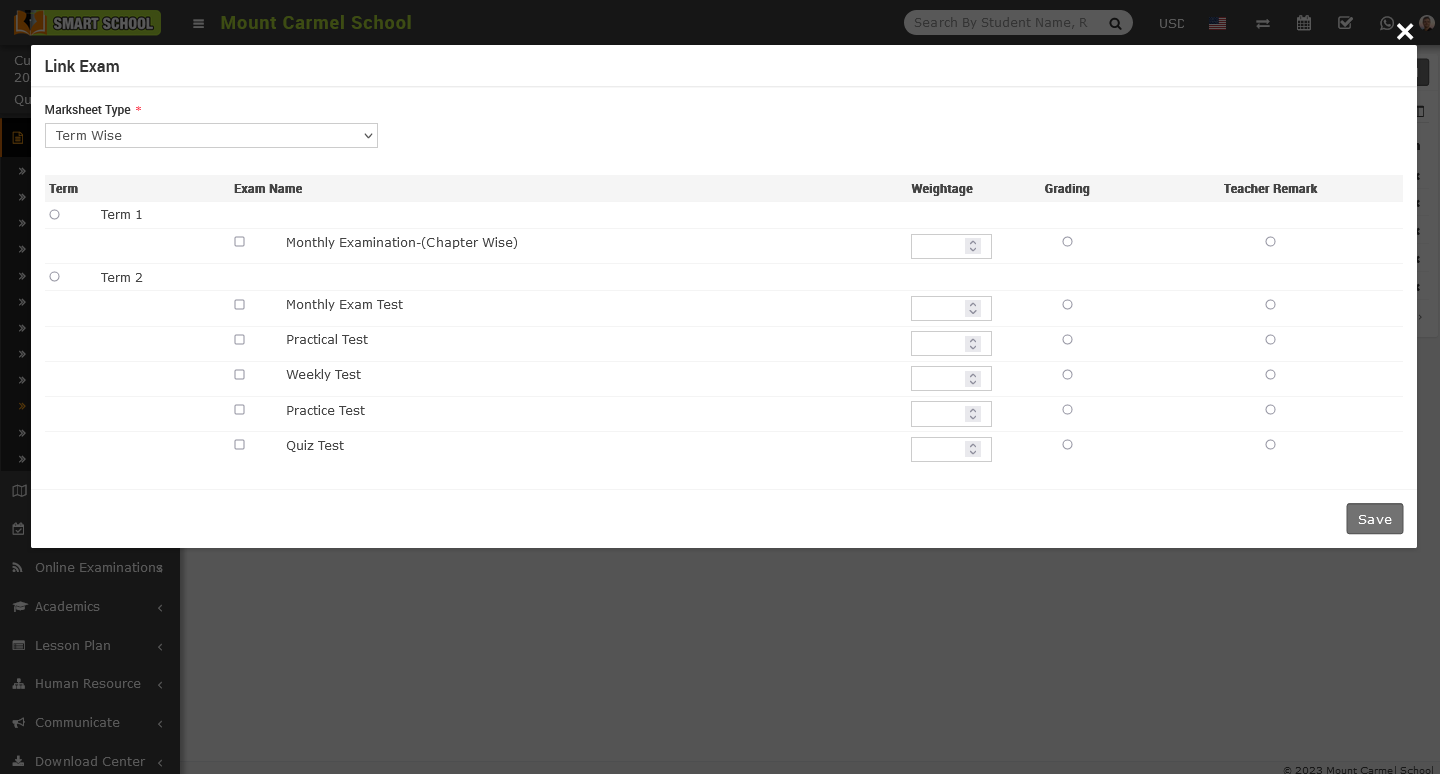Open Lesson Plan in the sidebar
Image resolution: width=1440 pixels, height=774 pixels.
point(88,646)
